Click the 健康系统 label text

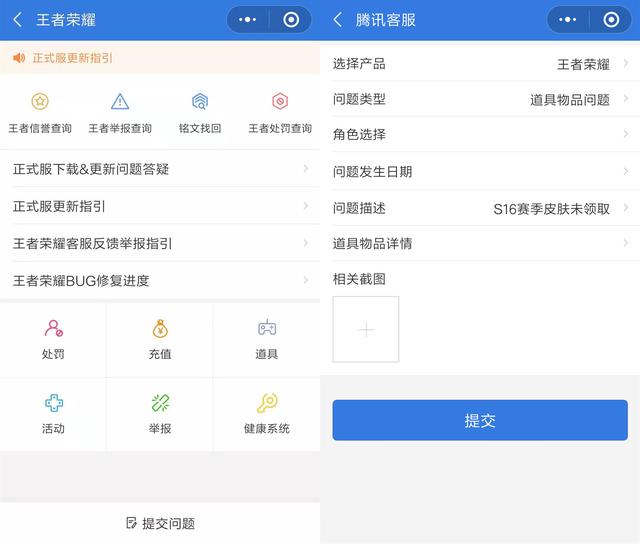tap(267, 429)
